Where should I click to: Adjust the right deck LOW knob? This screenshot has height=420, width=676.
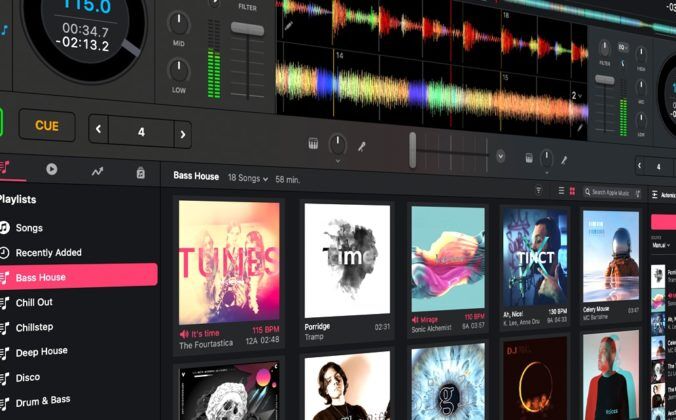tap(641, 121)
